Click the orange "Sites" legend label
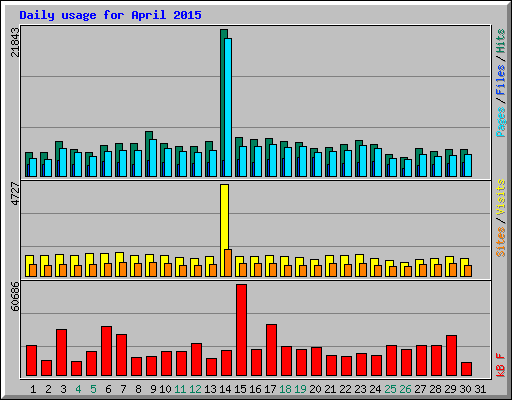The height and width of the screenshot is (400, 512). (501, 242)
